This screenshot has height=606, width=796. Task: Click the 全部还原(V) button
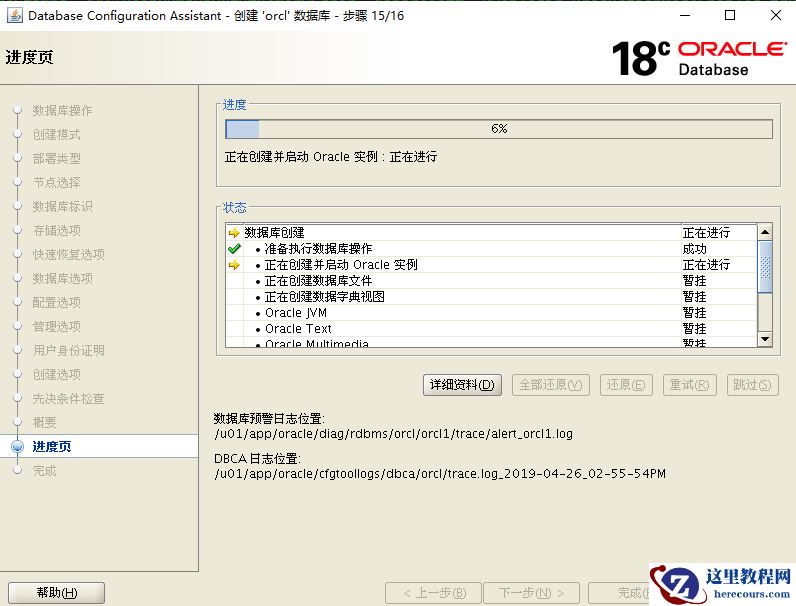(x=551, y=385)
